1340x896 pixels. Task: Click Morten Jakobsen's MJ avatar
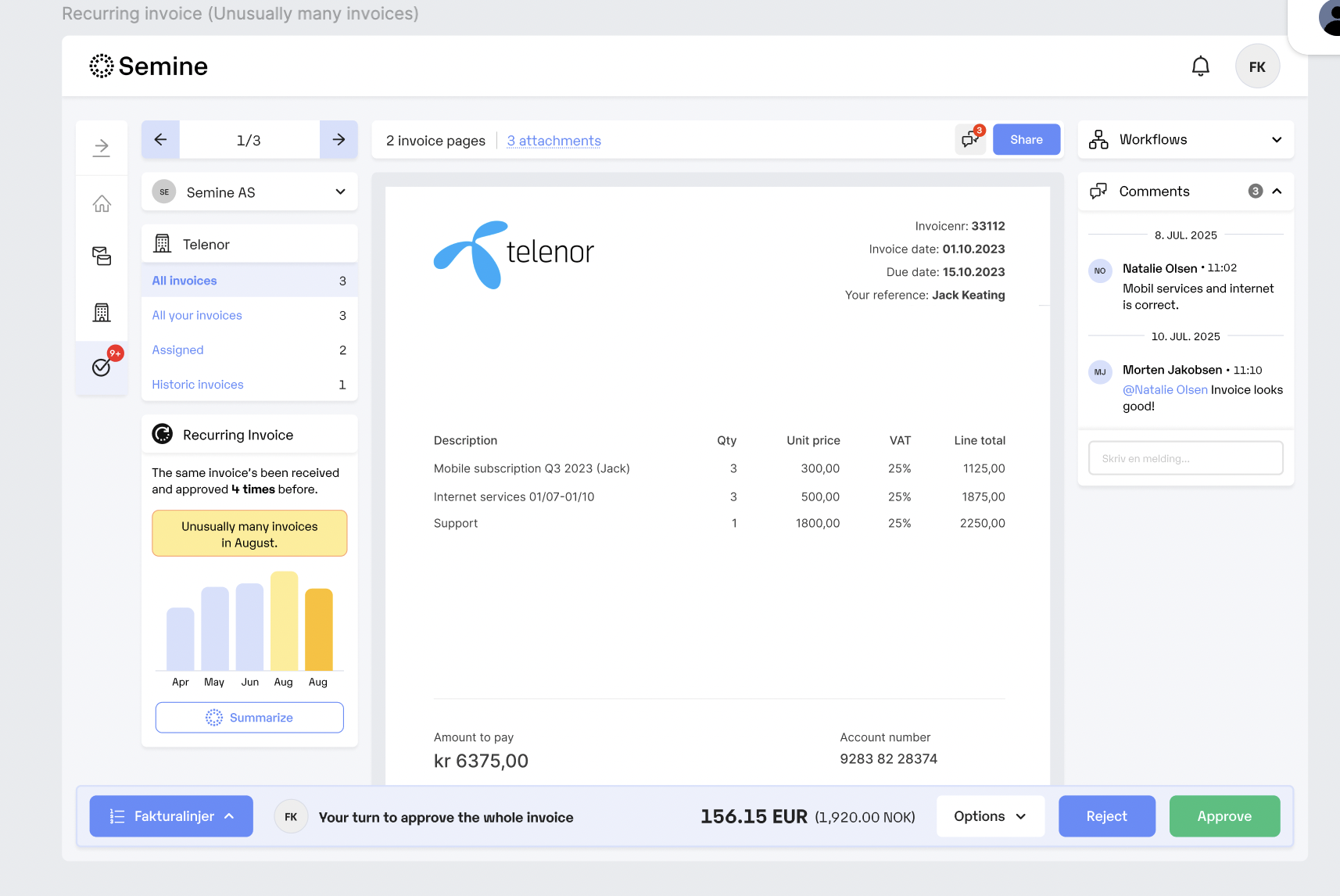[1100, 372]
